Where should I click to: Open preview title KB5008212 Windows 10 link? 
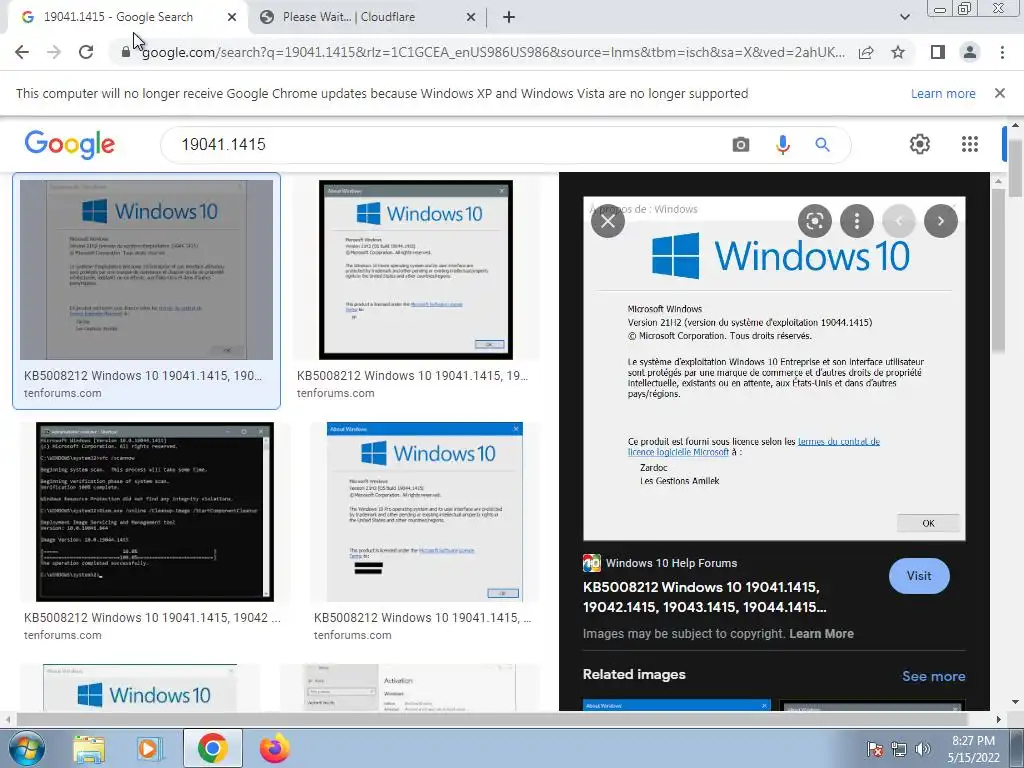(x=705, y=597)
